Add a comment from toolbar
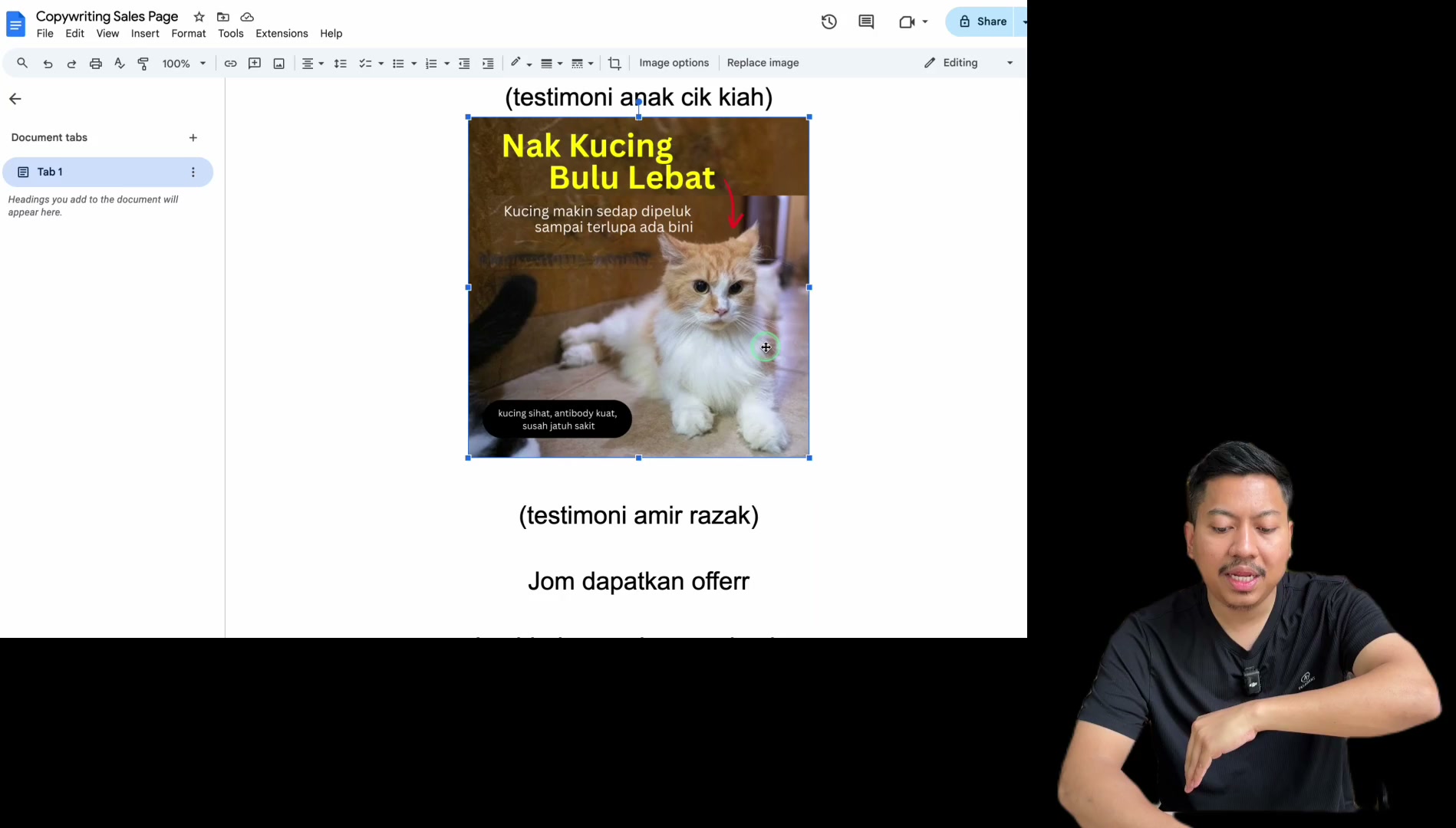Viewport: 1456px width, 828px height. tap(255, 64)
